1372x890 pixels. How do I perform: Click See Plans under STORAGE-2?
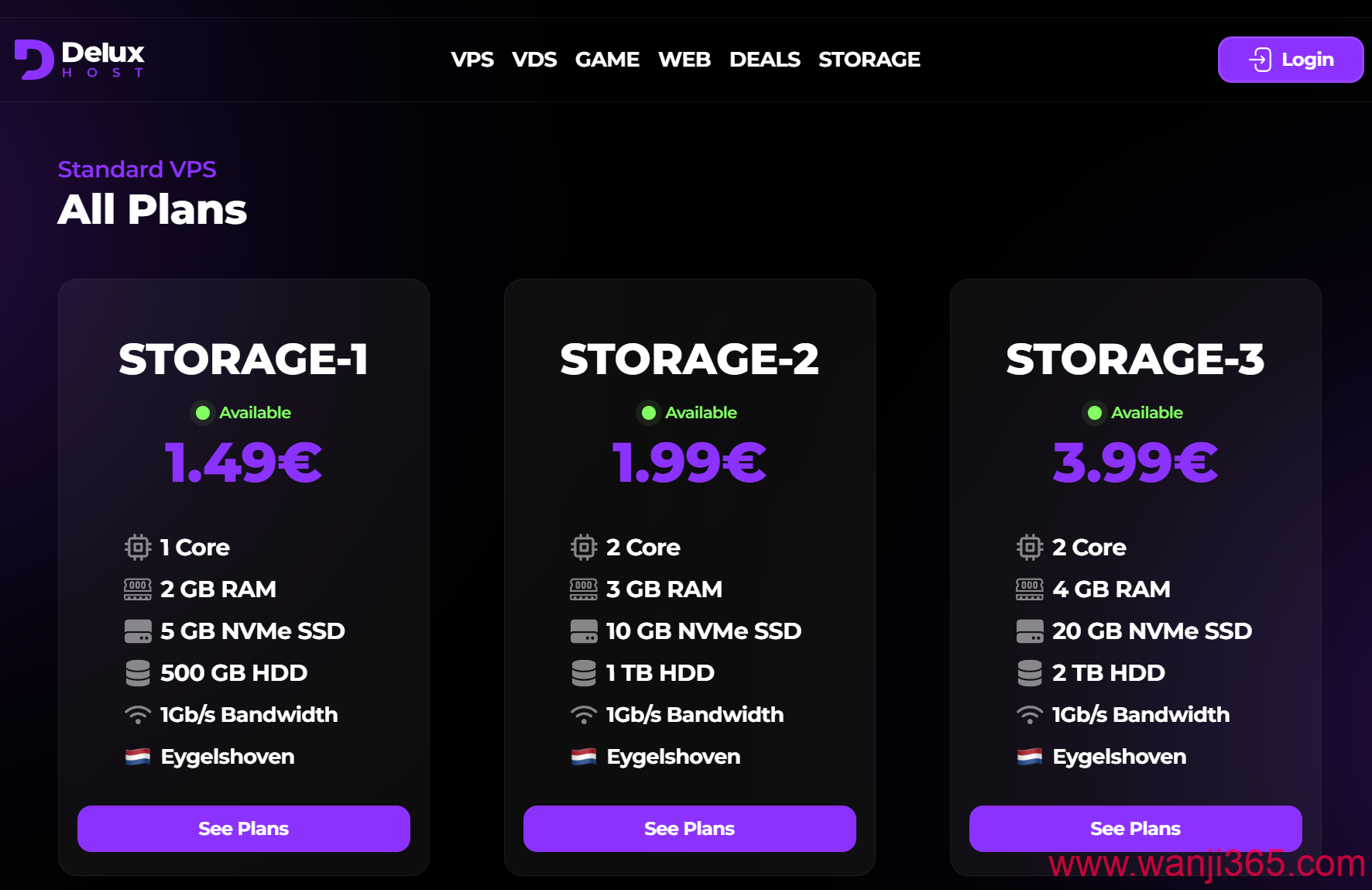[x=690, y=829]
